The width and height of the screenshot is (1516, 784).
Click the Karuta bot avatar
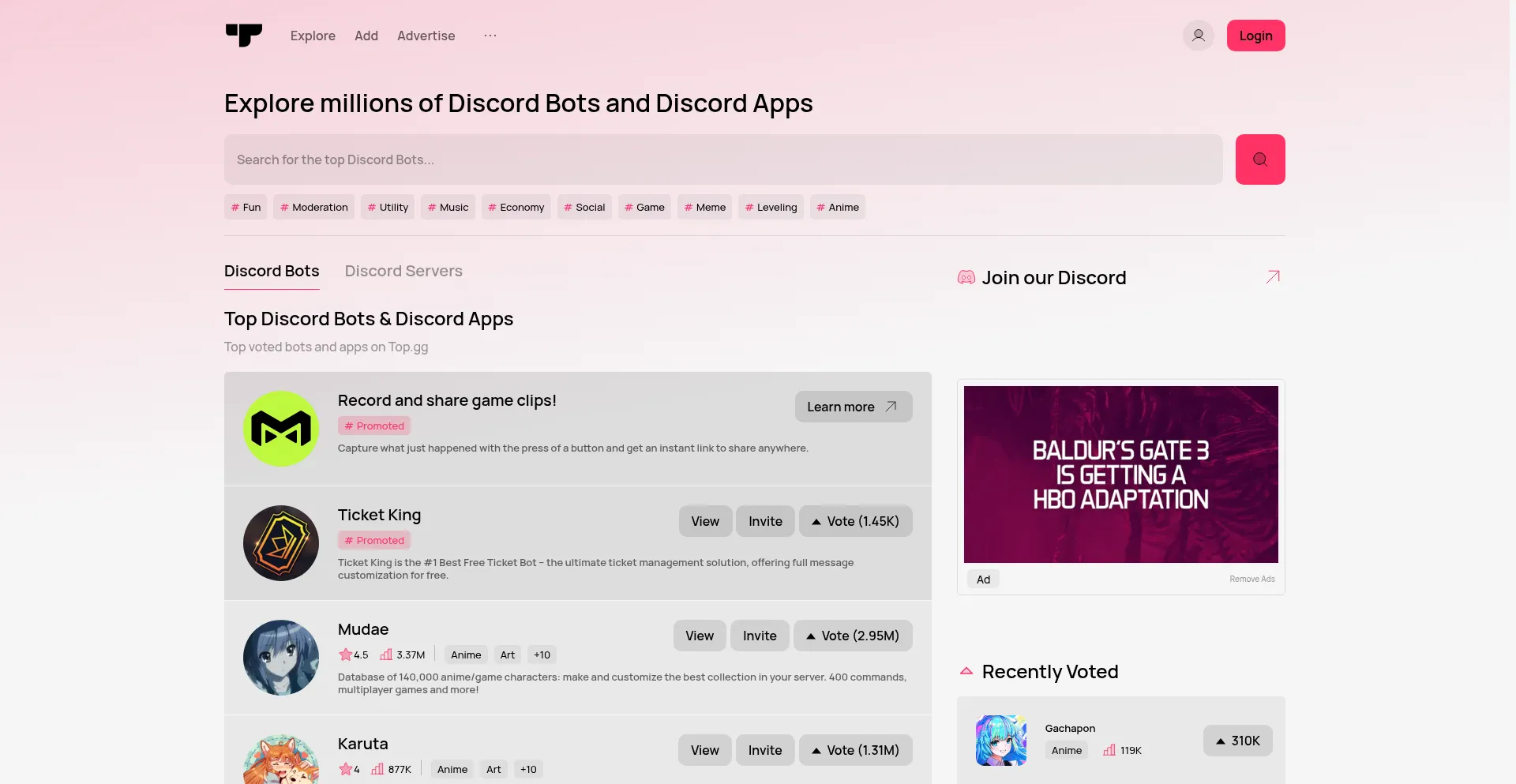pyautogui.click(x=281, y=760)
